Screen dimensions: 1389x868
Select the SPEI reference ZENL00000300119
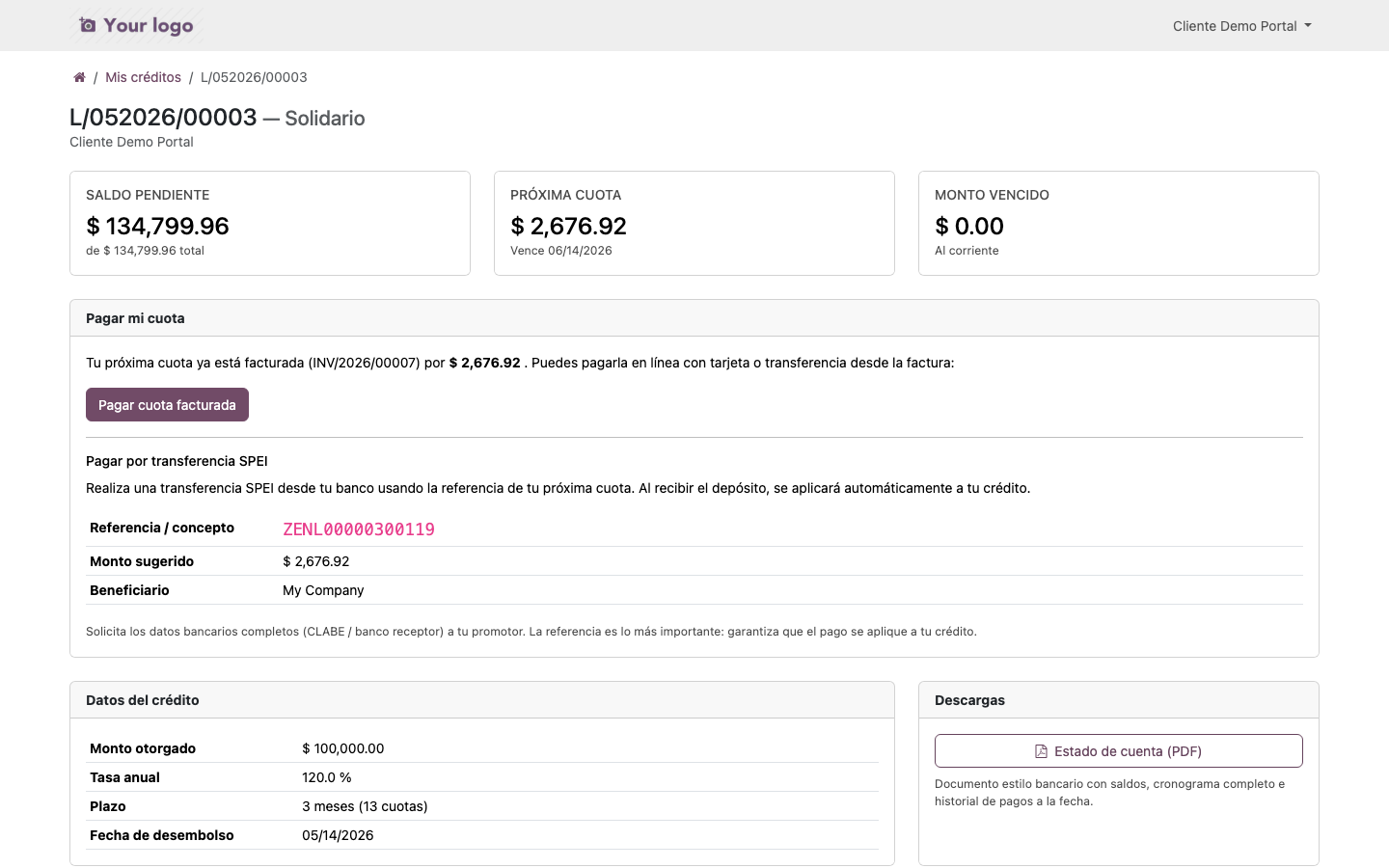pyautogui.click(x=359, y=529)
